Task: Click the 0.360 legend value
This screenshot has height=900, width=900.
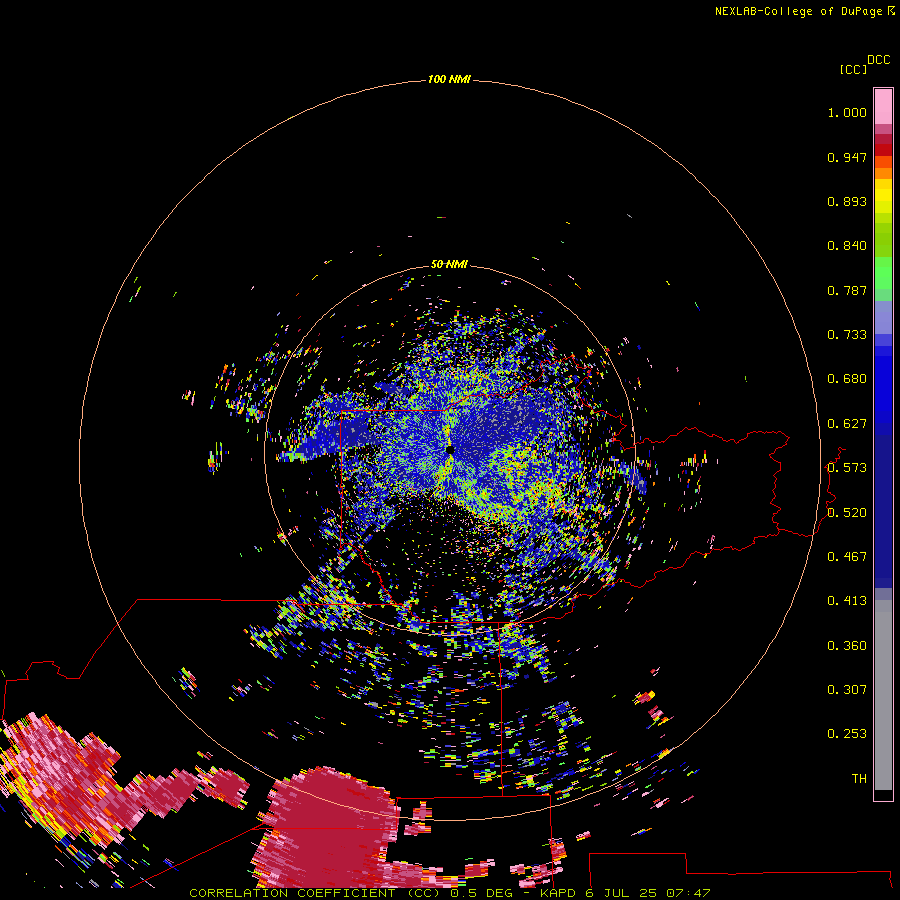Action: pyautogui.click(x=847, y=646)
